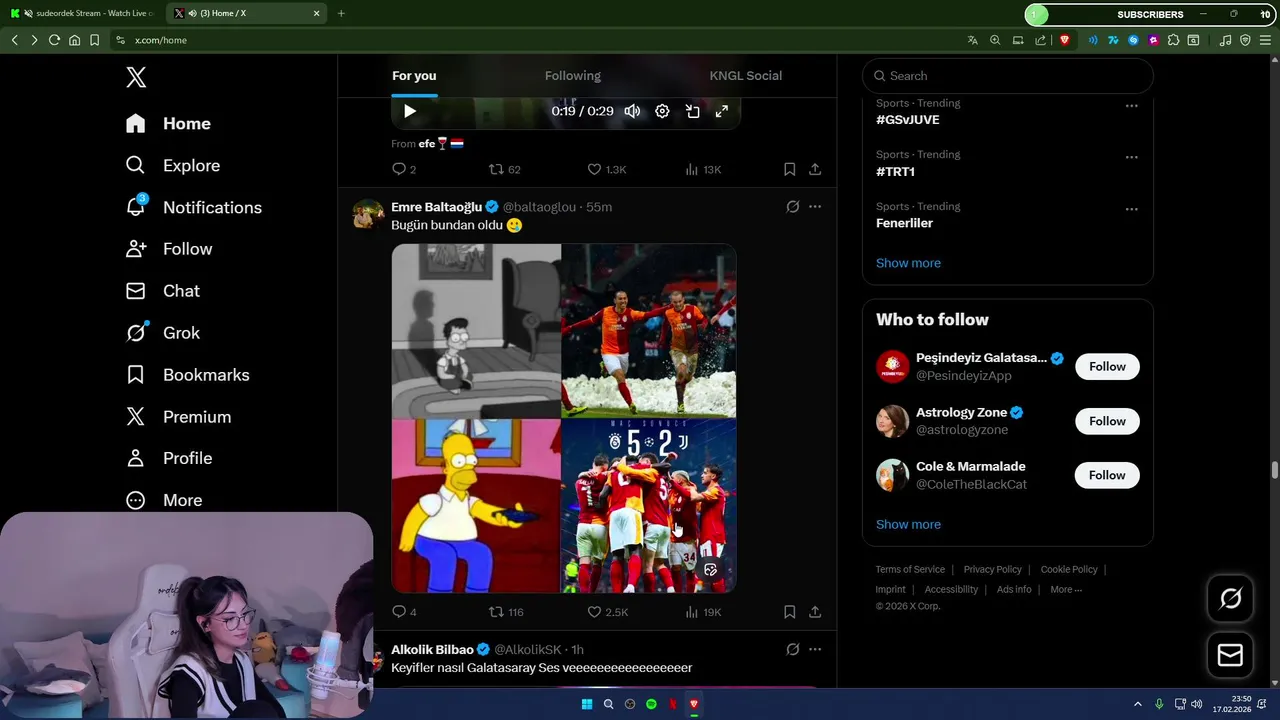Switch to the KNGL Social tab
The width and height of the screenshot is (1280, 720).
[x=746, y=76]
